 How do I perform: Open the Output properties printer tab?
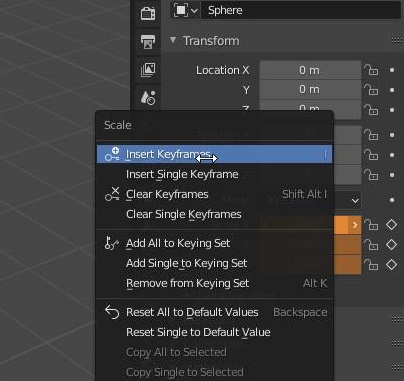coord(148,42)
